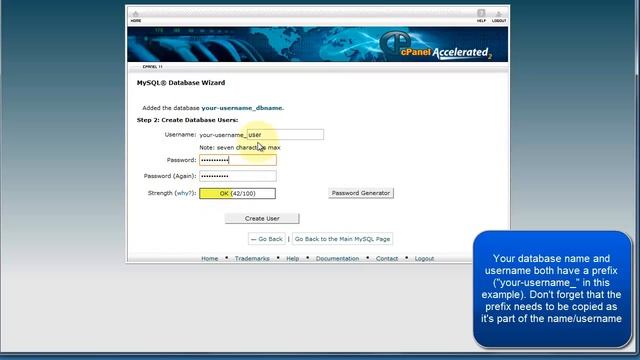The width and height of the screenshot is (640, 360).
Task: Click into the Password field
Action: [x=238, y=160]
